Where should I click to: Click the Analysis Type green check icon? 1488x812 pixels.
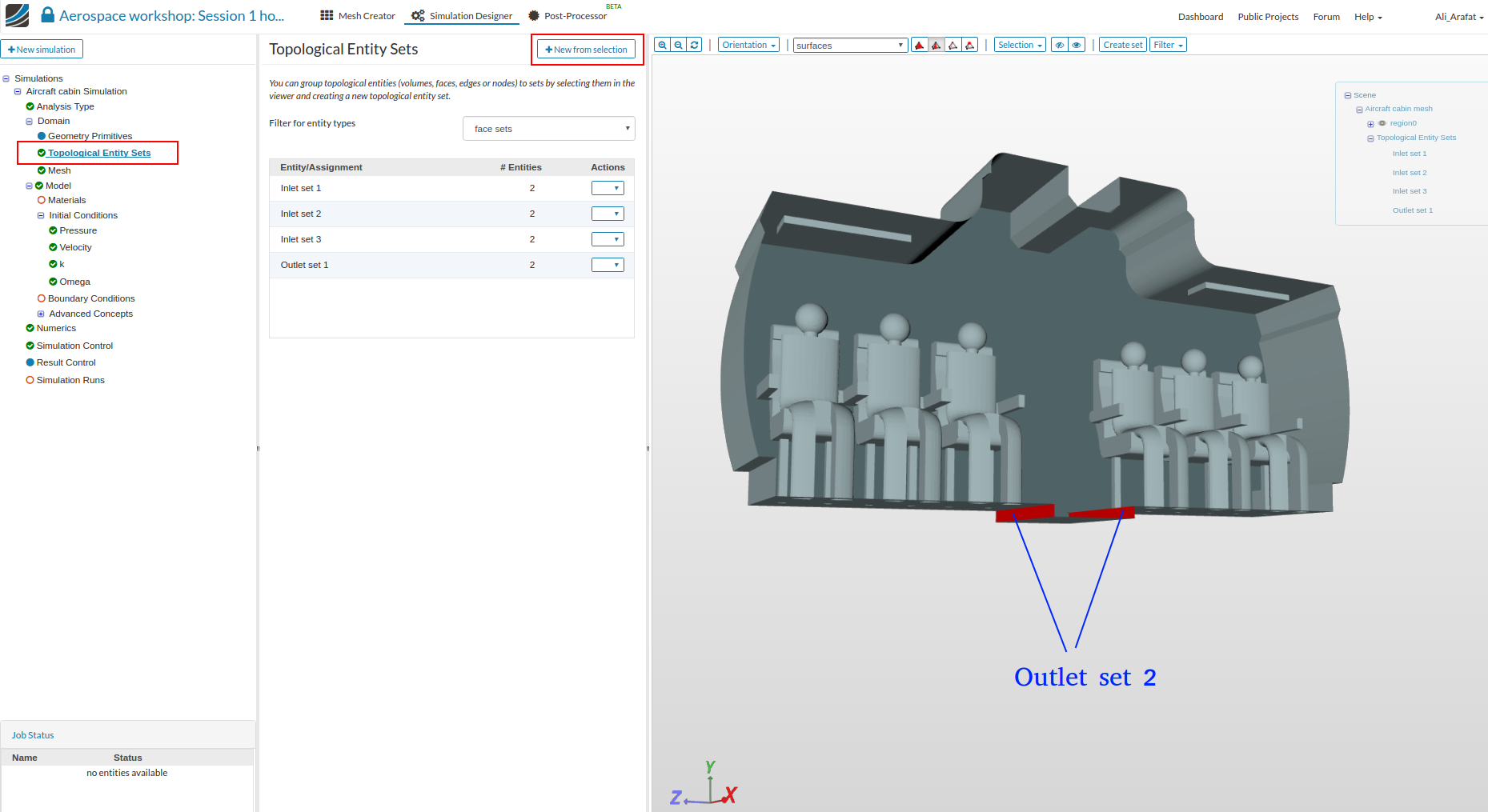[30, 106]
